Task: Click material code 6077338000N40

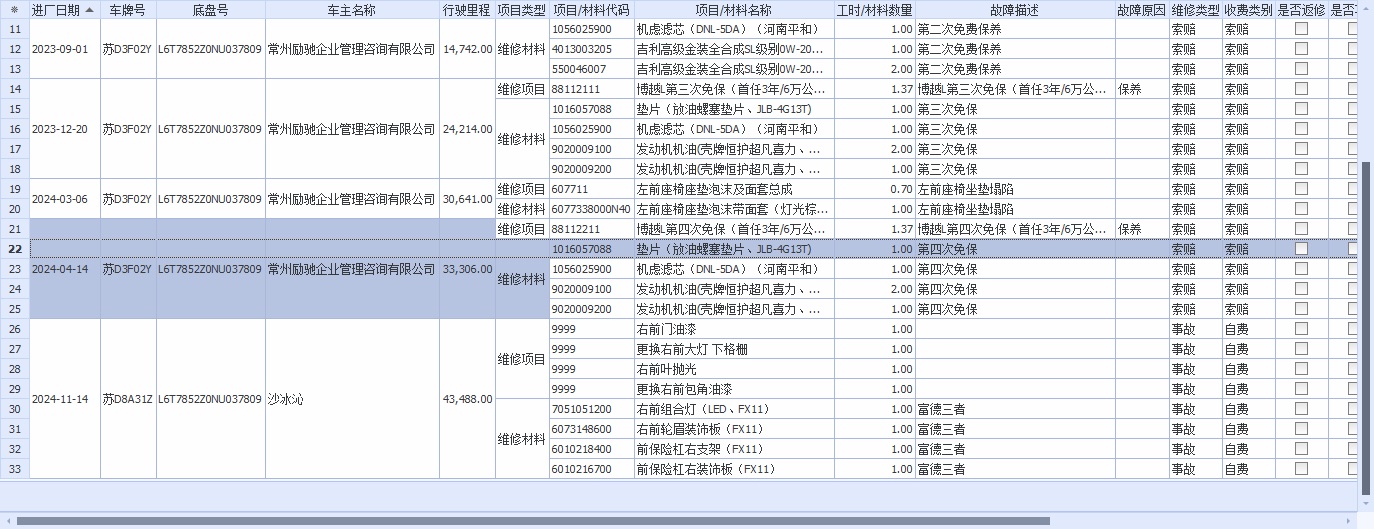Action: 591,209
